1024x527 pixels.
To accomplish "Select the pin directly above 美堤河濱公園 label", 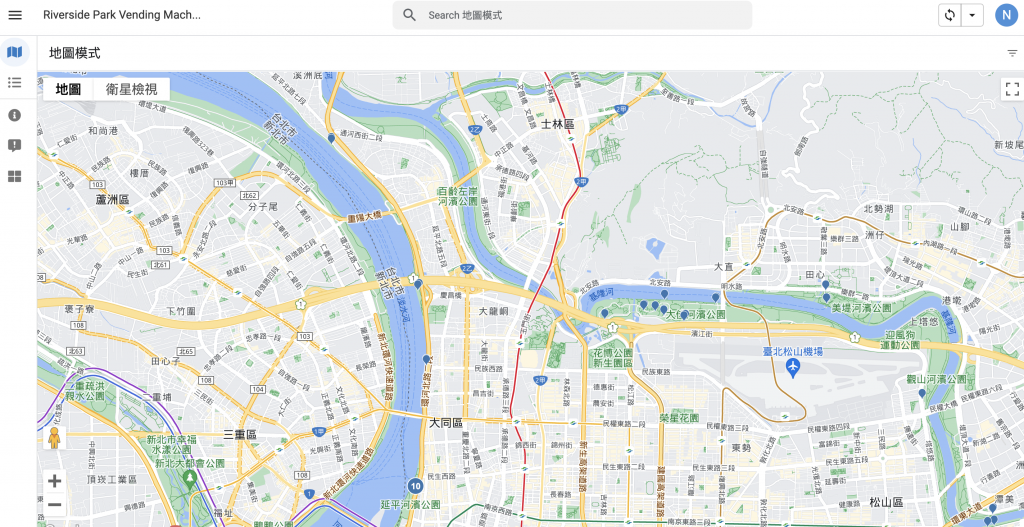I will click(x=826, y=297).
